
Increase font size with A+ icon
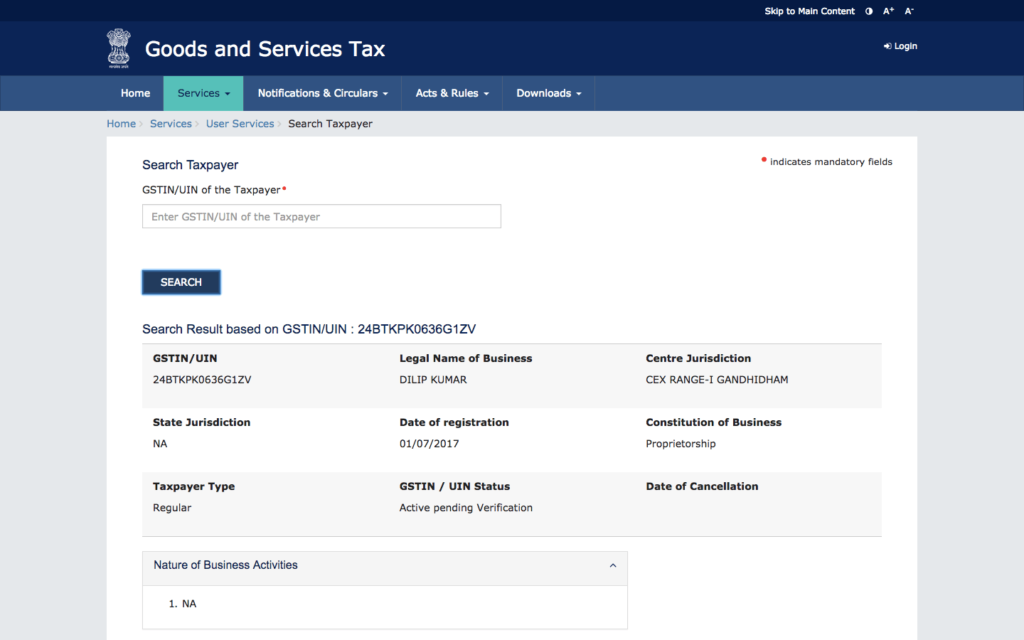pyautogui.click(x=888, y=11)
